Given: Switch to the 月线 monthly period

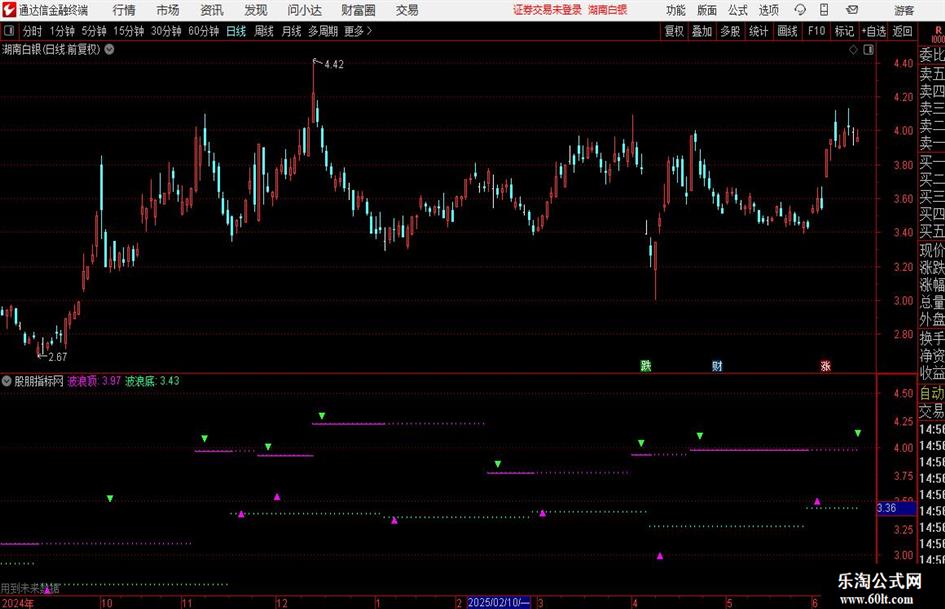Looking at the screenshot, I should click(x=291, y=31).
